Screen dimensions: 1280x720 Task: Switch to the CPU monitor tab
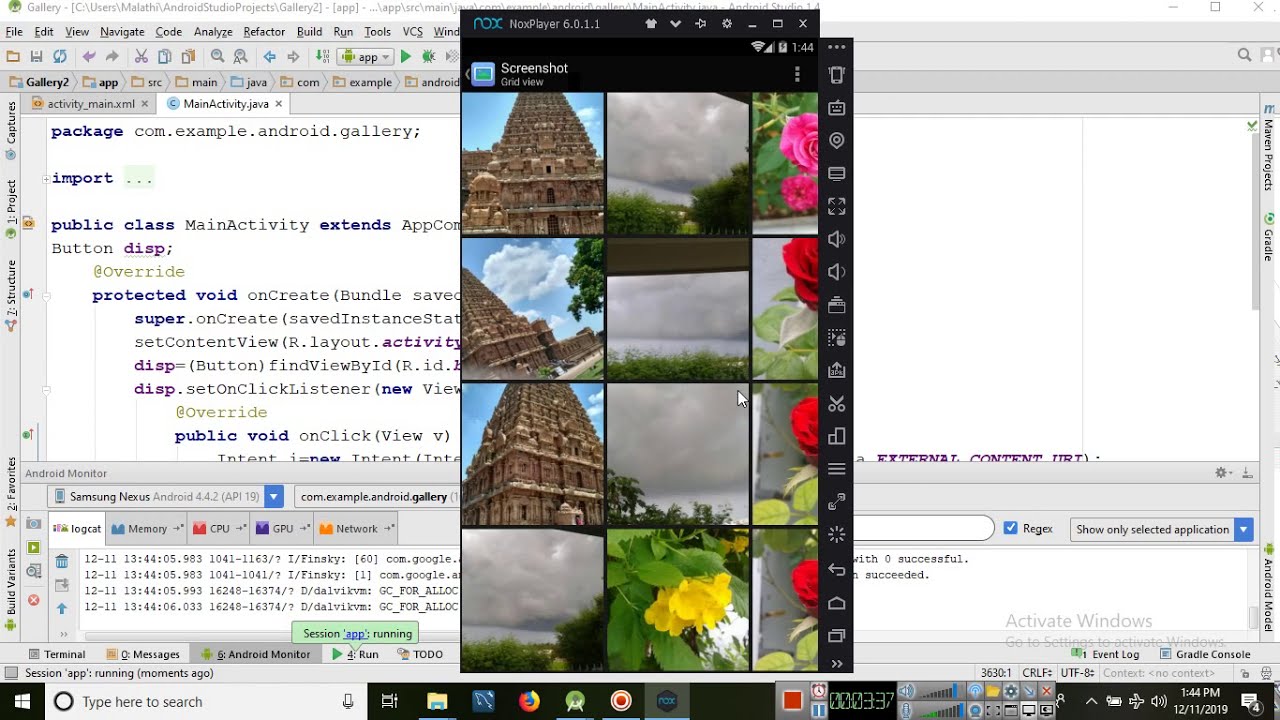click(x=218, y=529)
